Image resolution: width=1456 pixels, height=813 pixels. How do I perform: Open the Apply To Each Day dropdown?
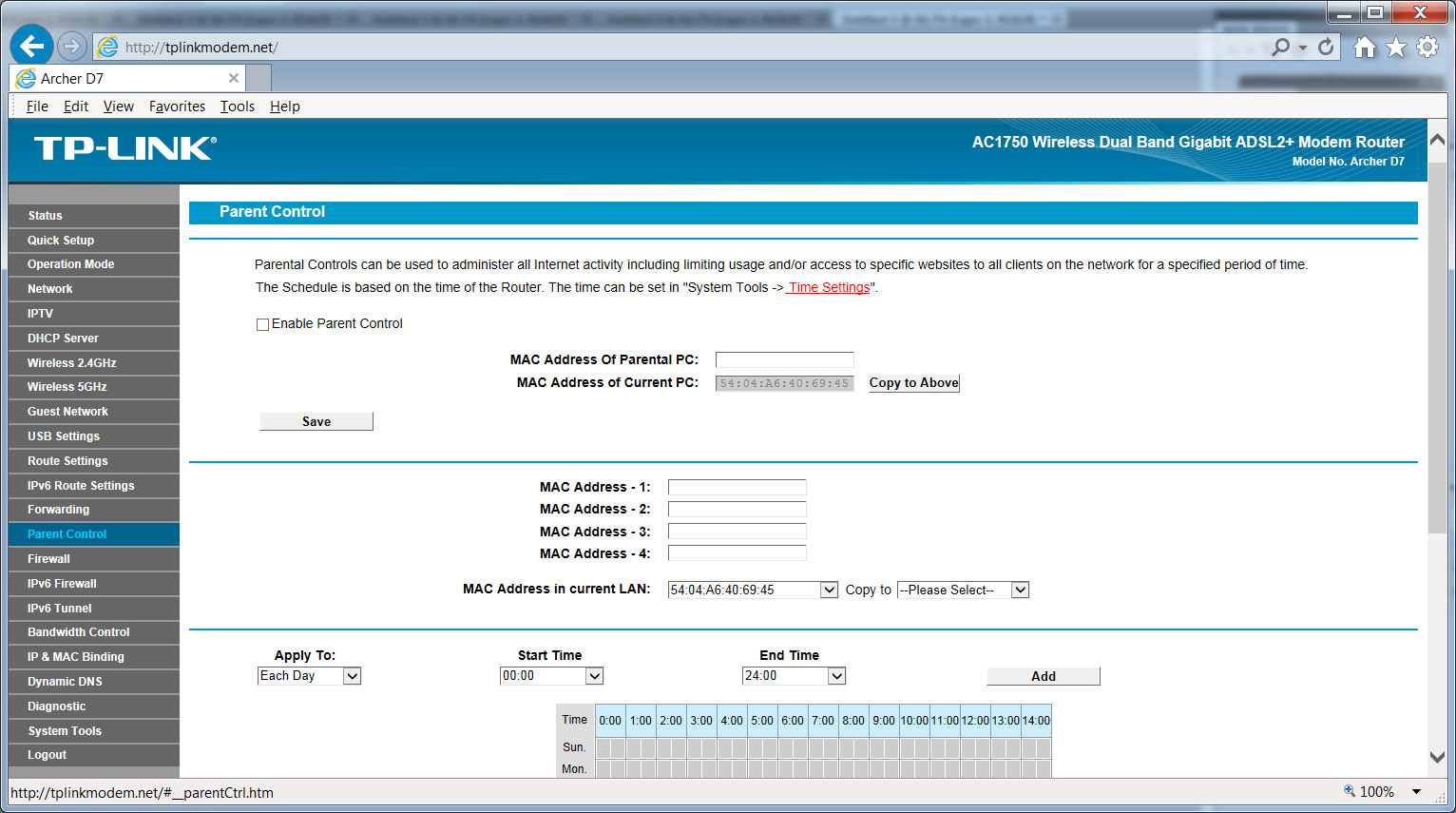click(x=310, y=676)
